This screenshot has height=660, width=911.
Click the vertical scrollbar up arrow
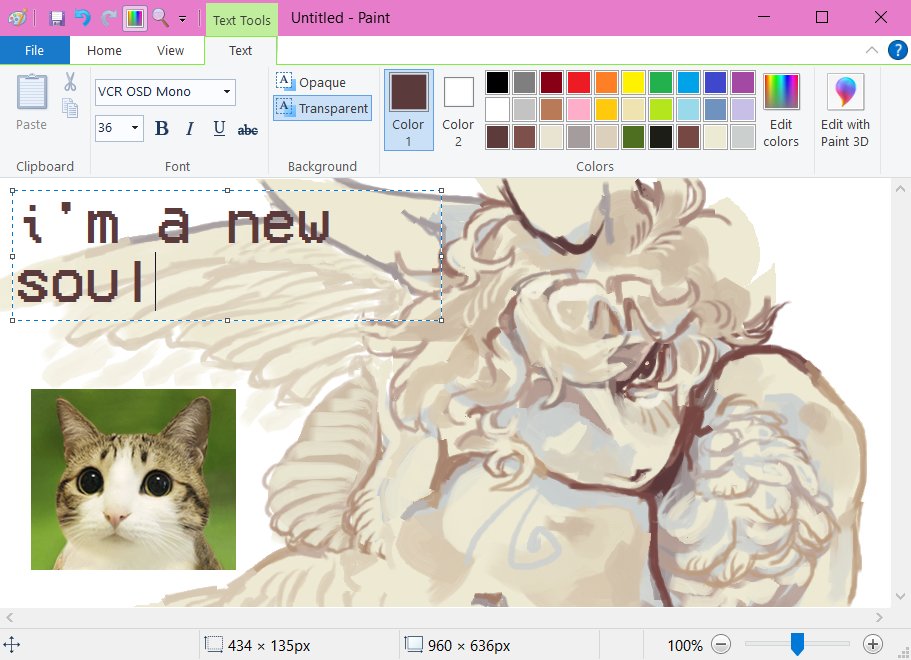(900, 189)
